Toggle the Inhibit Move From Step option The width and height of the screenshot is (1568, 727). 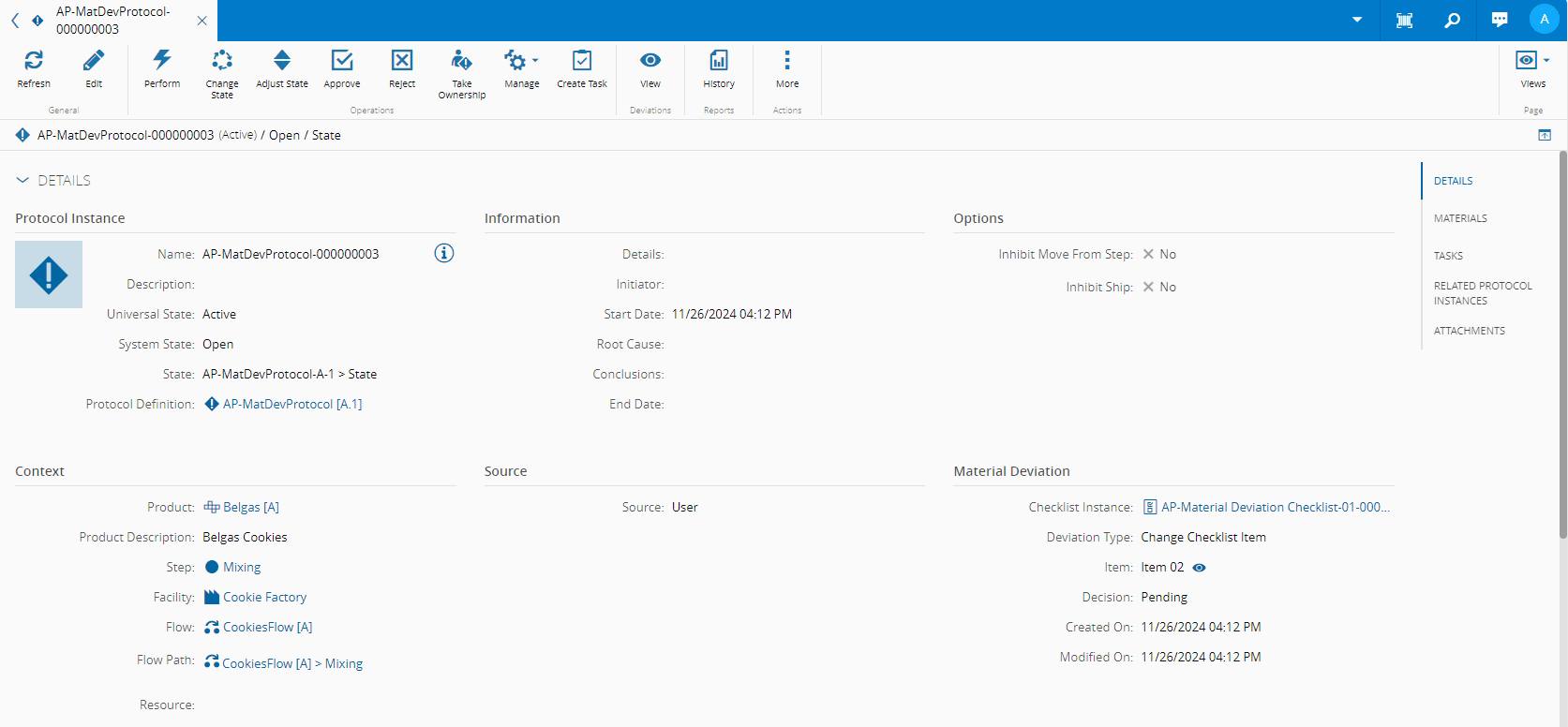tap(1148, 255)
